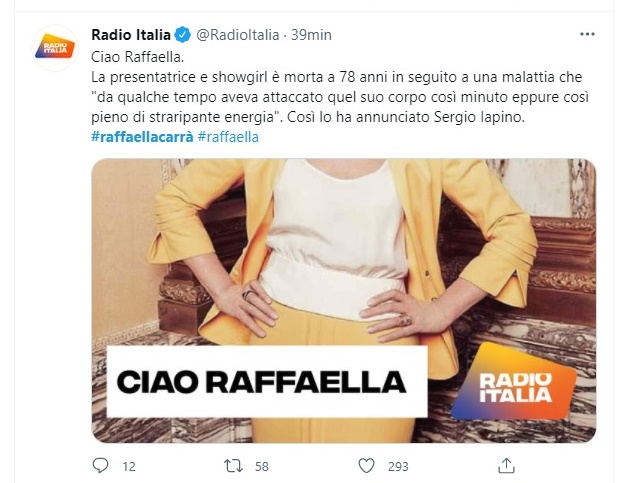The width and height of the screenshot is (626, 483).
Task: Open the 39min timestamp link
Action: coord(311,35)
